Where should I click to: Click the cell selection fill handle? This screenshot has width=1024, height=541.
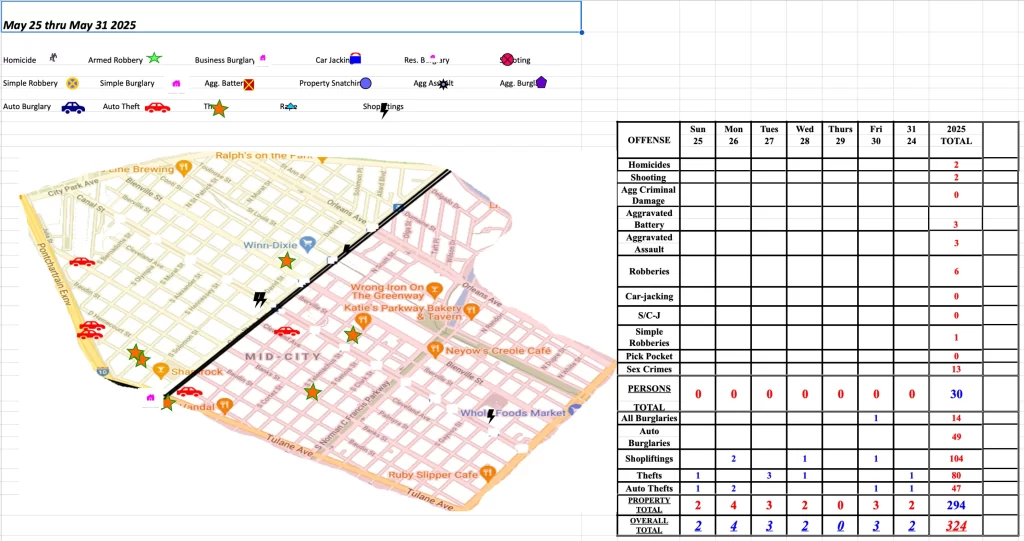pos(581,32)
